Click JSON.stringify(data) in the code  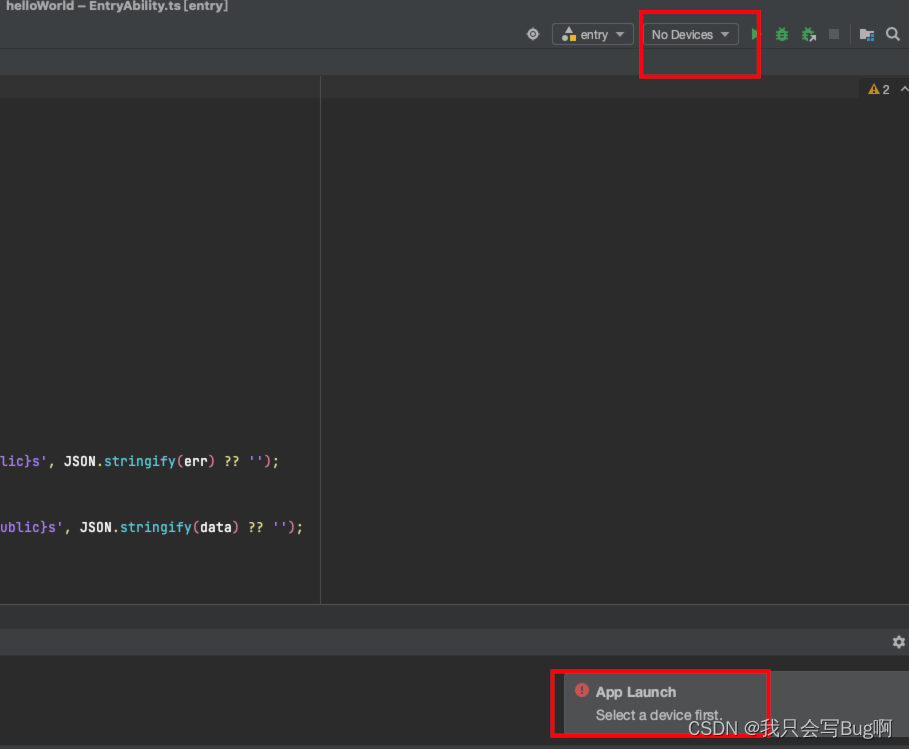(x=159, y=528)
